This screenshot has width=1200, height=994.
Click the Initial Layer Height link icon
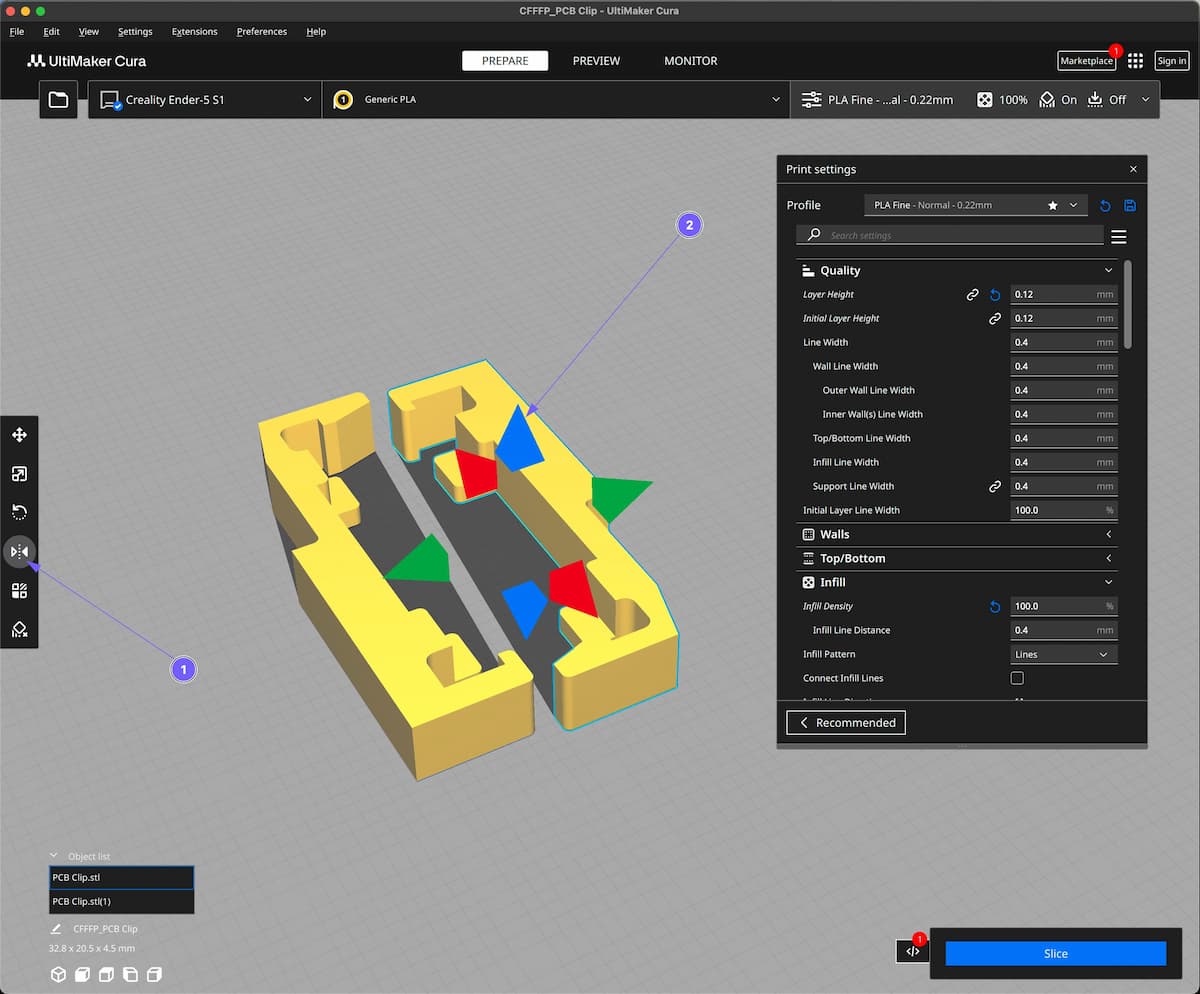click(x=995, y=319)
